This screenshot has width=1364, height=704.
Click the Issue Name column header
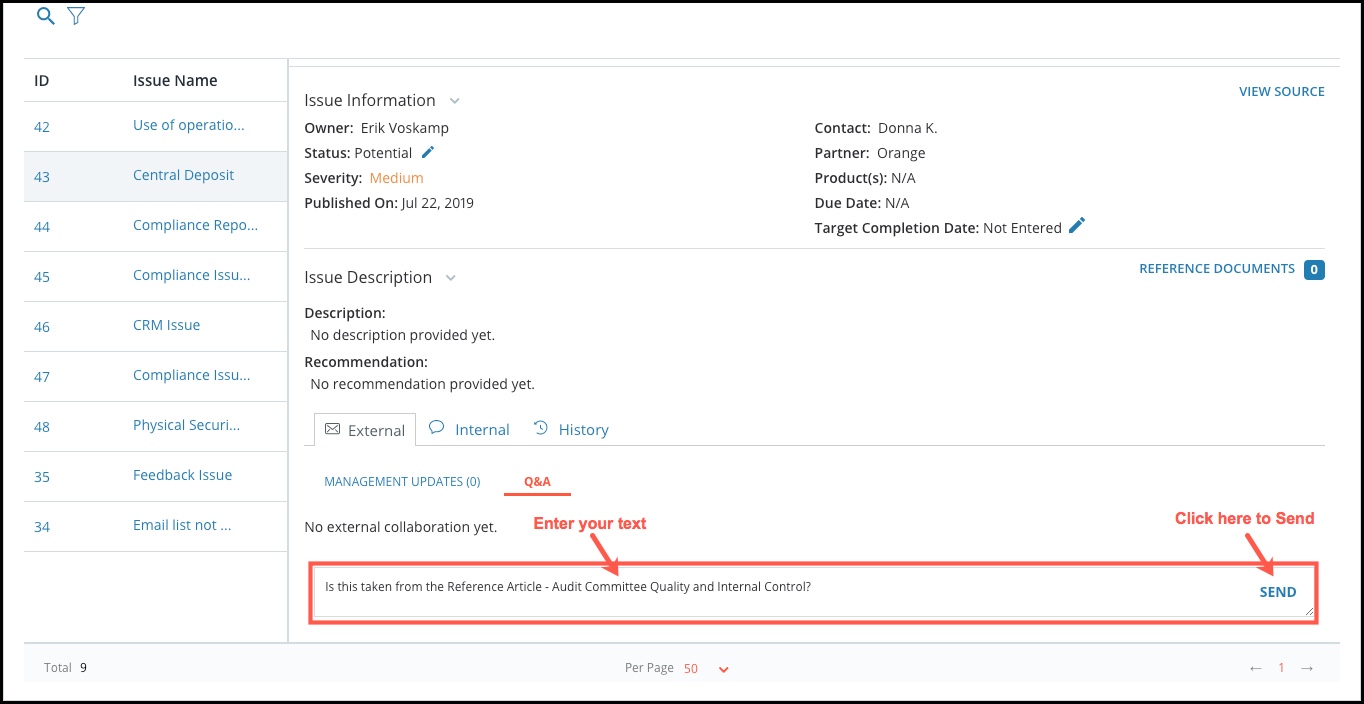(x=175, y=81)
